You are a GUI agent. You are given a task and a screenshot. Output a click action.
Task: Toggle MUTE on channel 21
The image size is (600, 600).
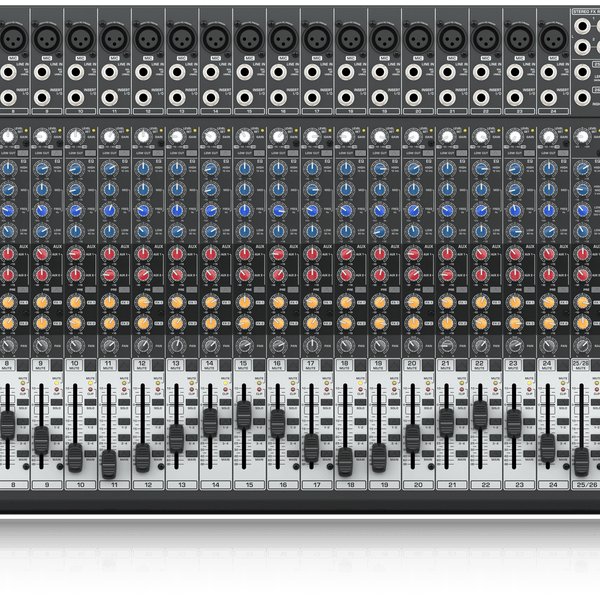461,365
